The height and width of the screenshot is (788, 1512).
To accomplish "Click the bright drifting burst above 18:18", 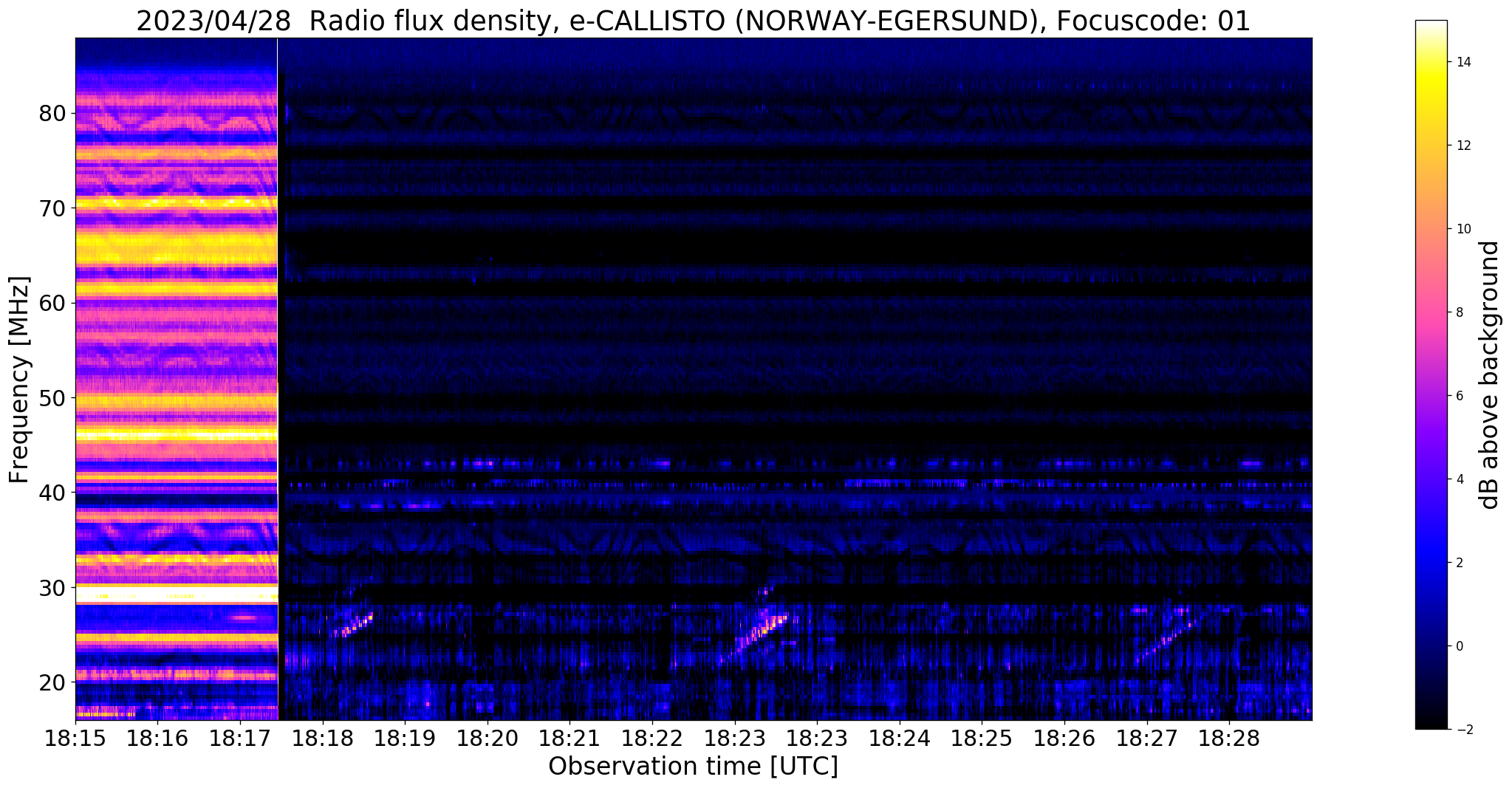I will click(x=353, y=624).
